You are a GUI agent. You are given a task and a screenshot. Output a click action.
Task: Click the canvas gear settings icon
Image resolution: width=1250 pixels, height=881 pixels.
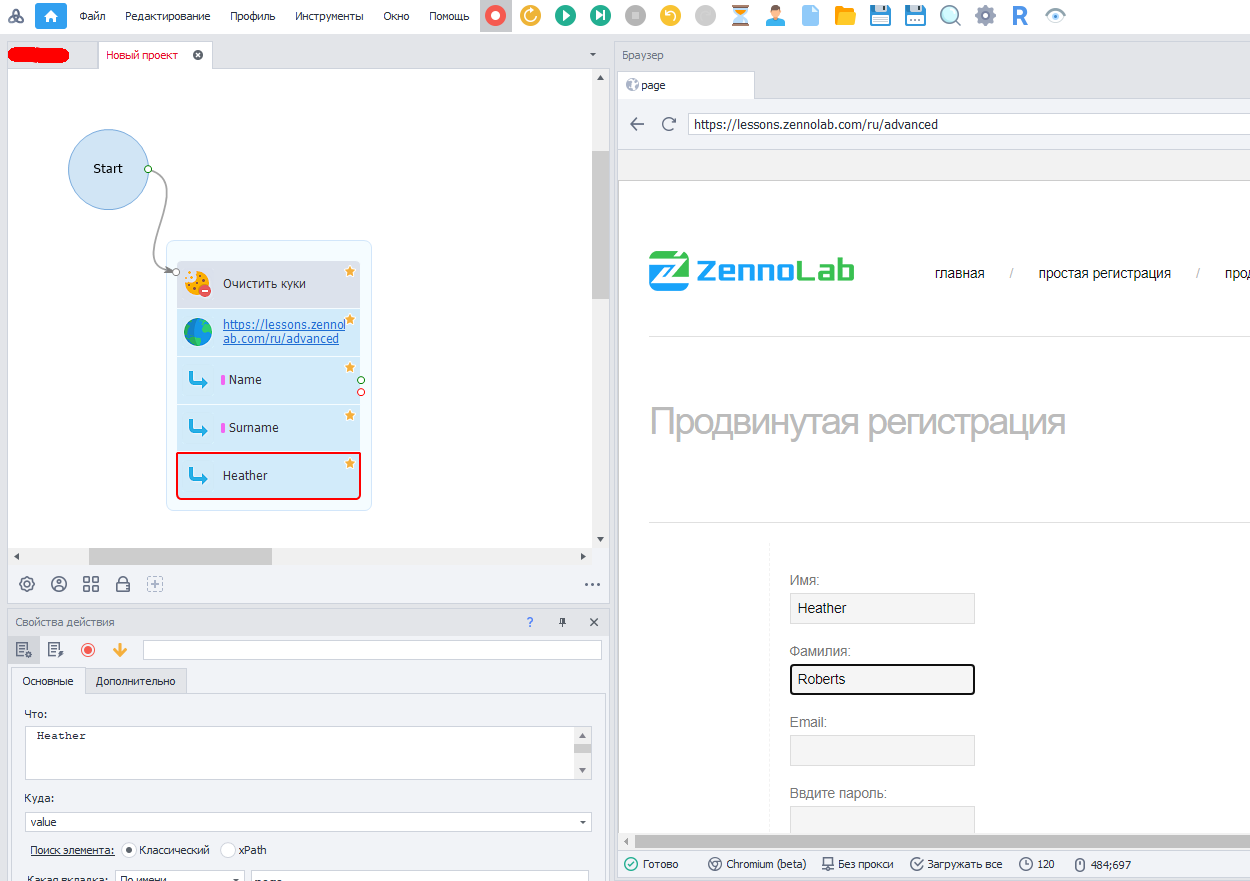[27, 584]
